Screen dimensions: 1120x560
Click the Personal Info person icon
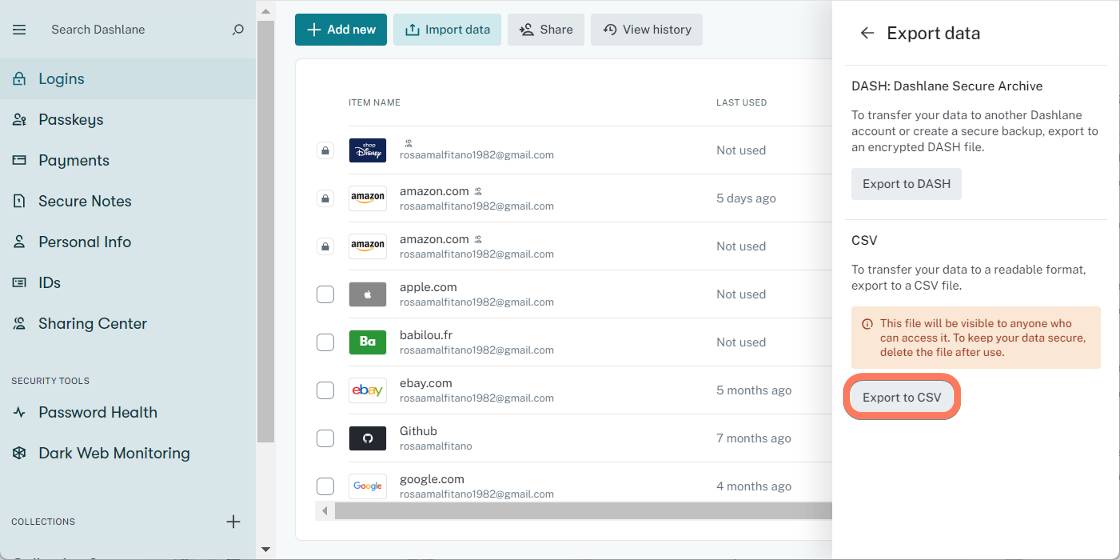[x=19, y=241]
